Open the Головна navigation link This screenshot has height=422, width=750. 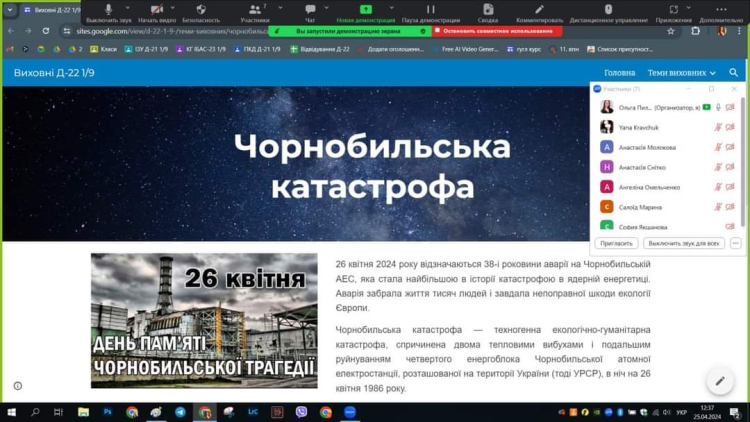tap(619, 73)
